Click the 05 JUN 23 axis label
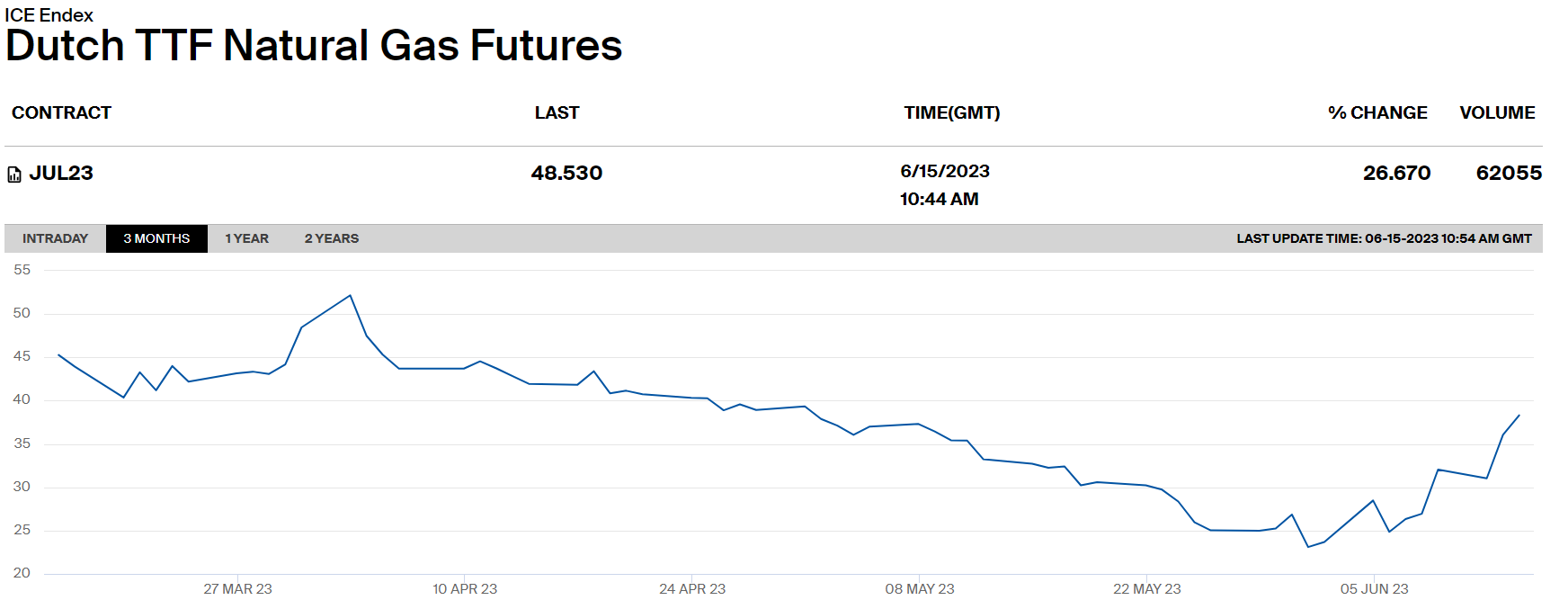The width and height of the screenshot is (1568, 609). pyautogui.click(x=1374, y=589)
